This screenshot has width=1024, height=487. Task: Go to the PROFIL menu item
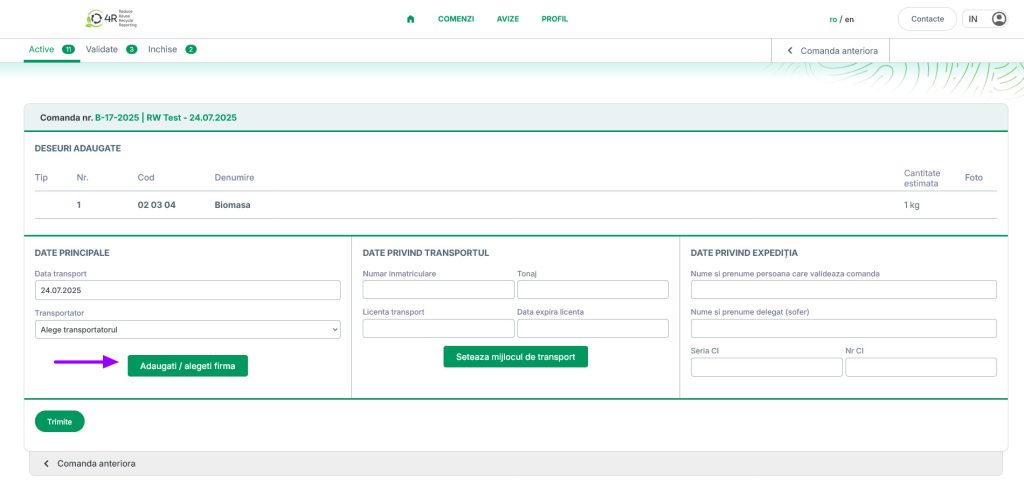554,19
